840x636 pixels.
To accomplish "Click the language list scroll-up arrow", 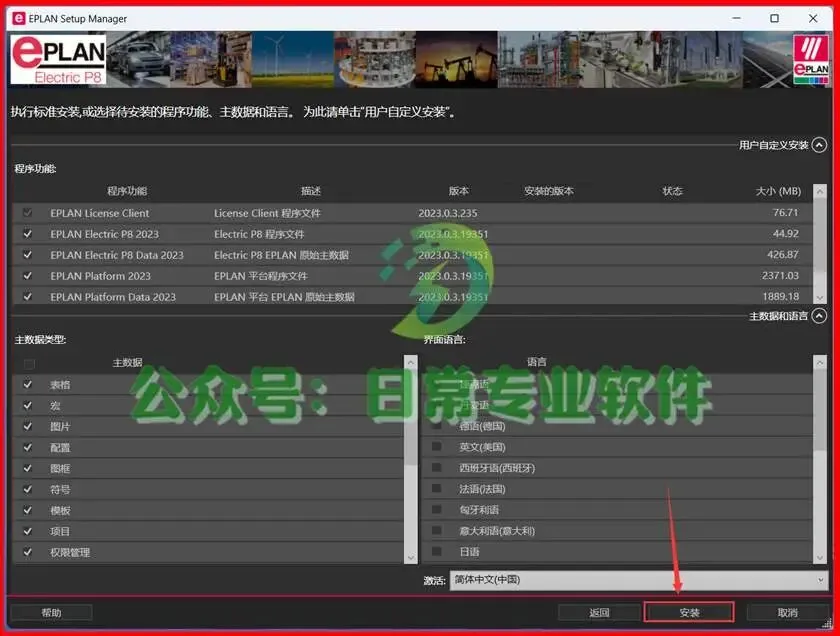I will point(820,362).
